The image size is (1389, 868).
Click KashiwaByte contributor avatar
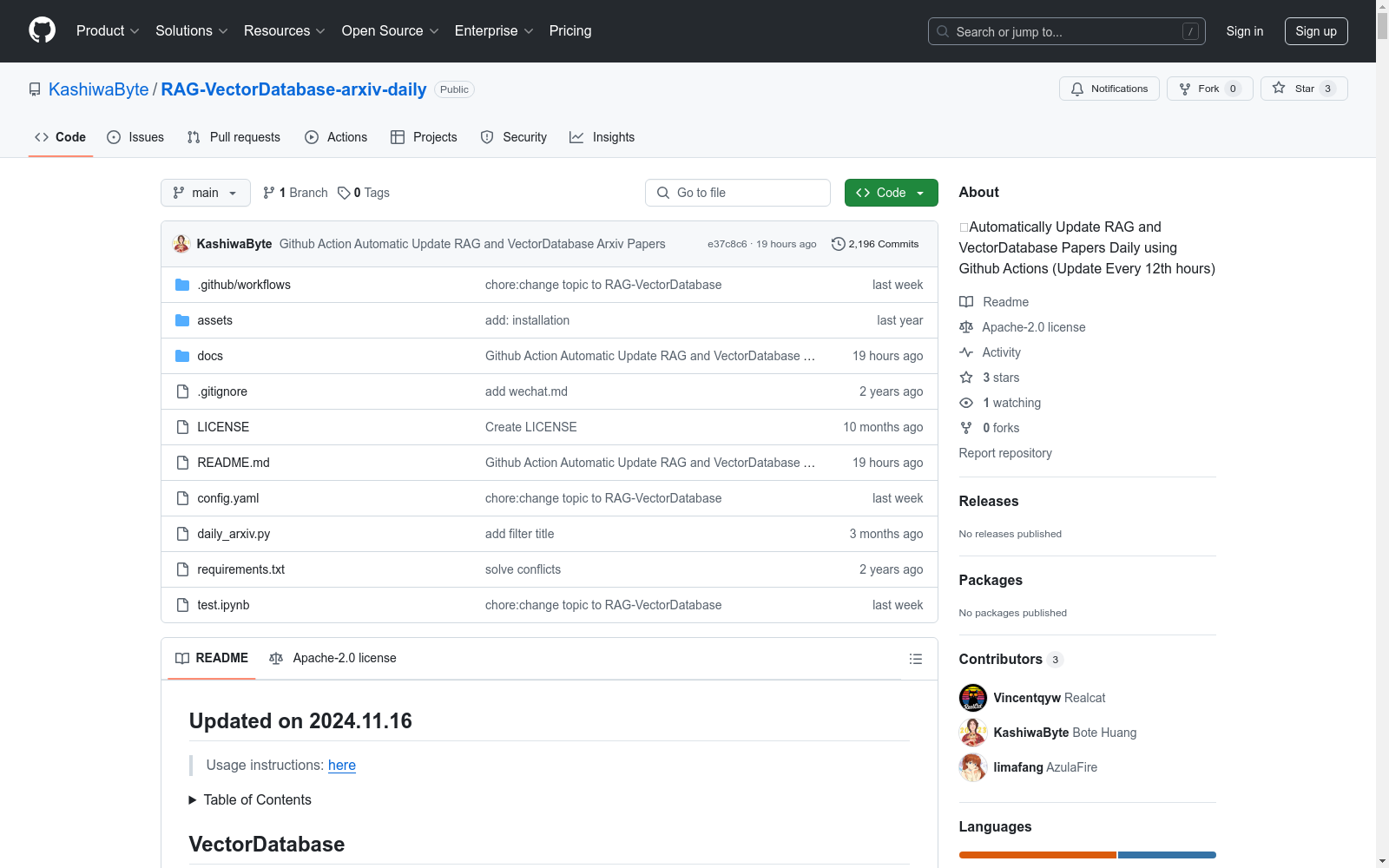click(973, 733)
